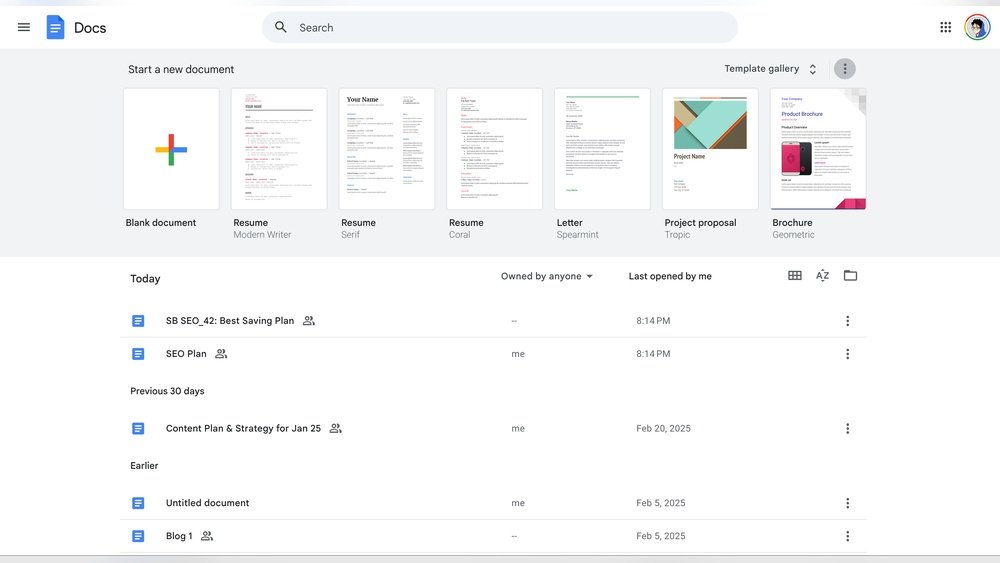Create a Blank document

pos(171,149)
